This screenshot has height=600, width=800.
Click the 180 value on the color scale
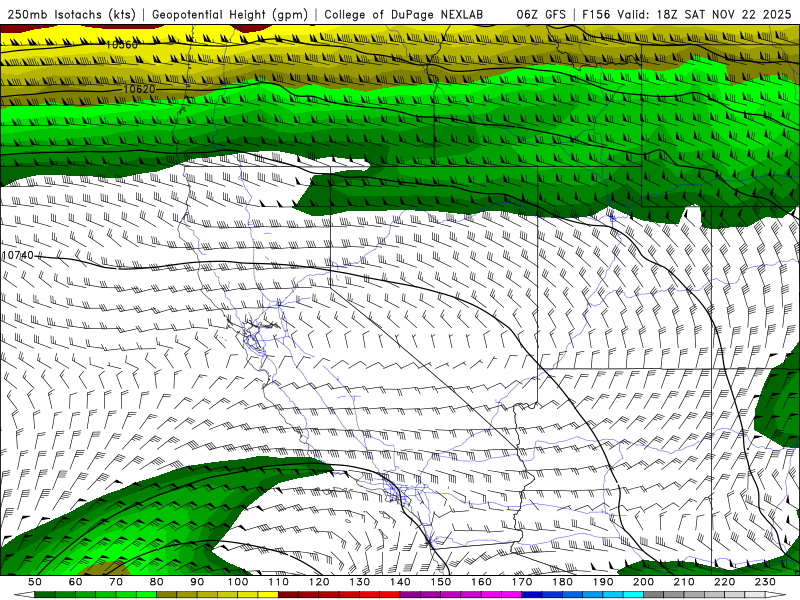click(562, 582)
